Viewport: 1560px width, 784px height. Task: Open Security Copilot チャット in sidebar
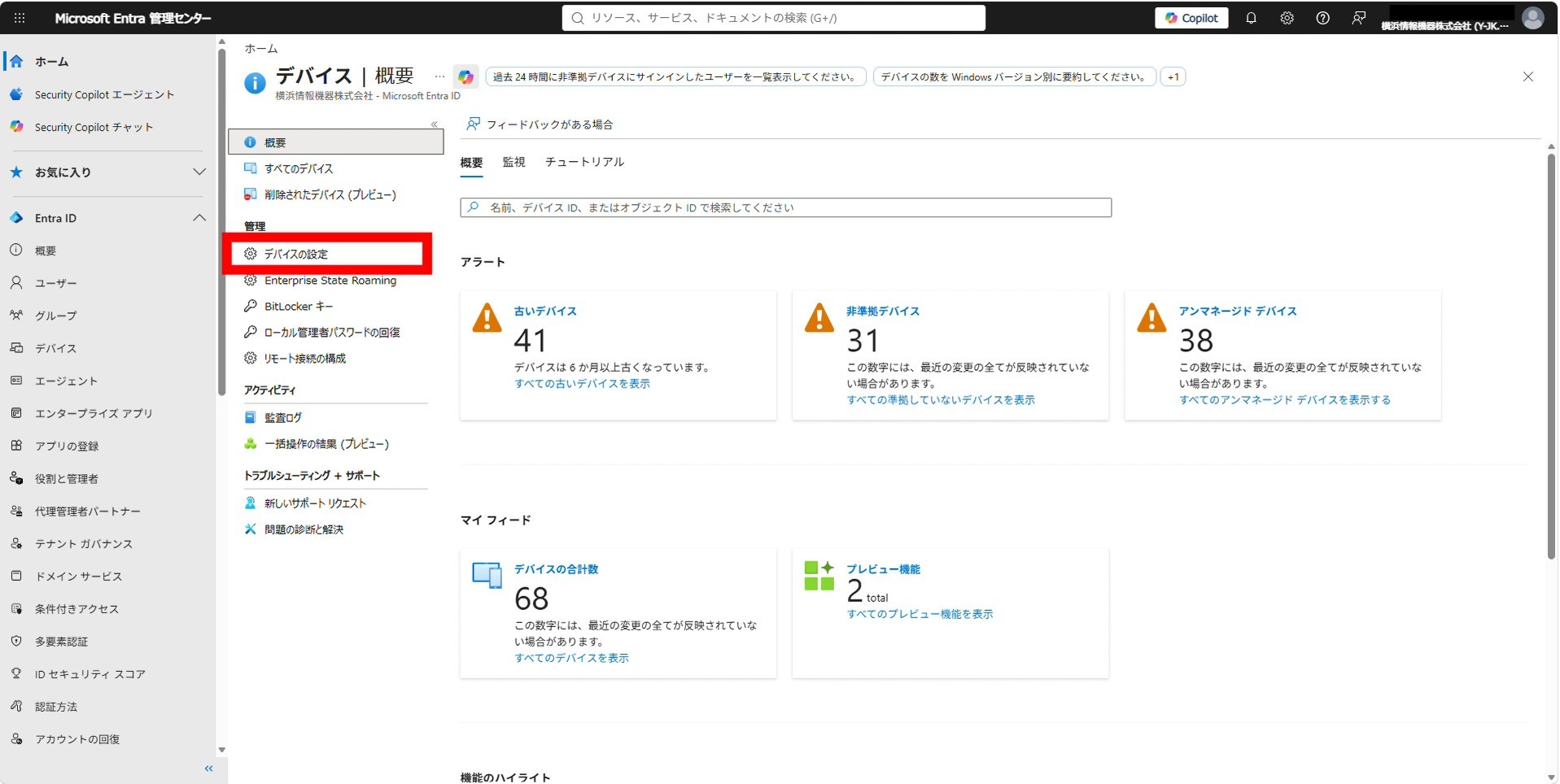pyautogui.click(x=94, y=127)
